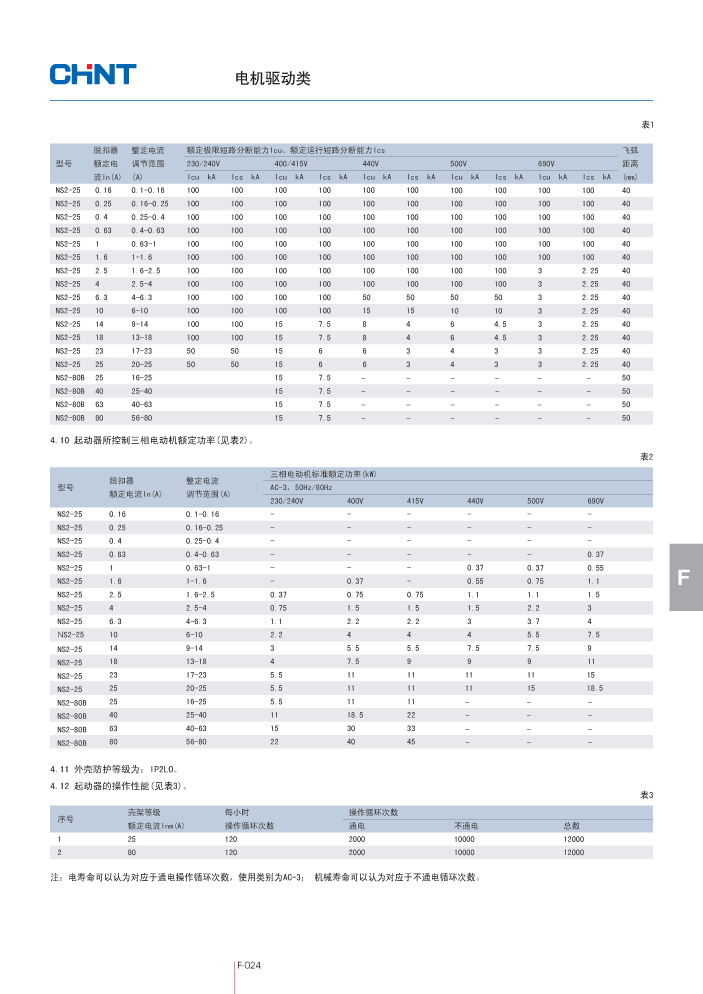Click the gray F section tab

click(x=683, y=577)
